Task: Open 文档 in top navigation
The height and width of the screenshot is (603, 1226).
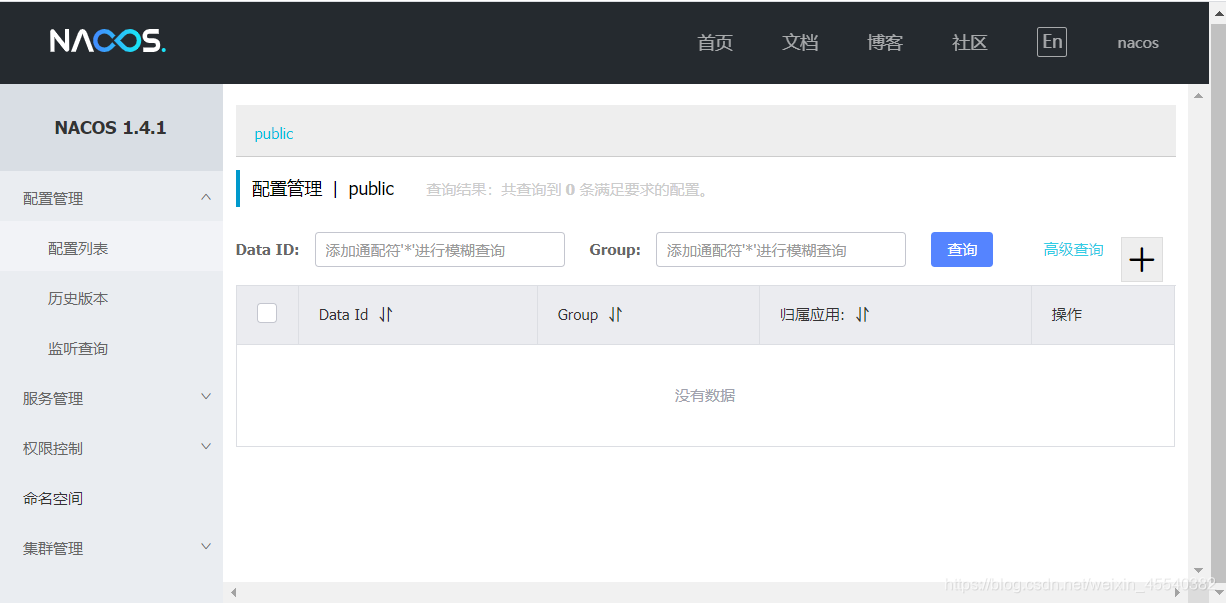Action: click(800, 43)
